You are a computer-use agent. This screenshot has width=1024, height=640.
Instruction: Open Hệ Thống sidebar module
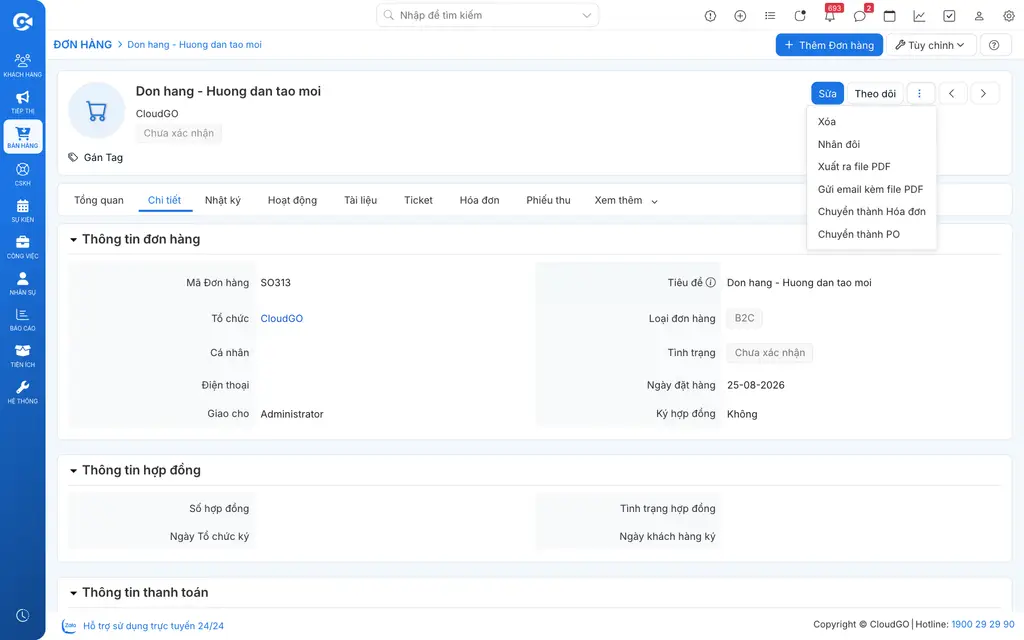point(22,392)
